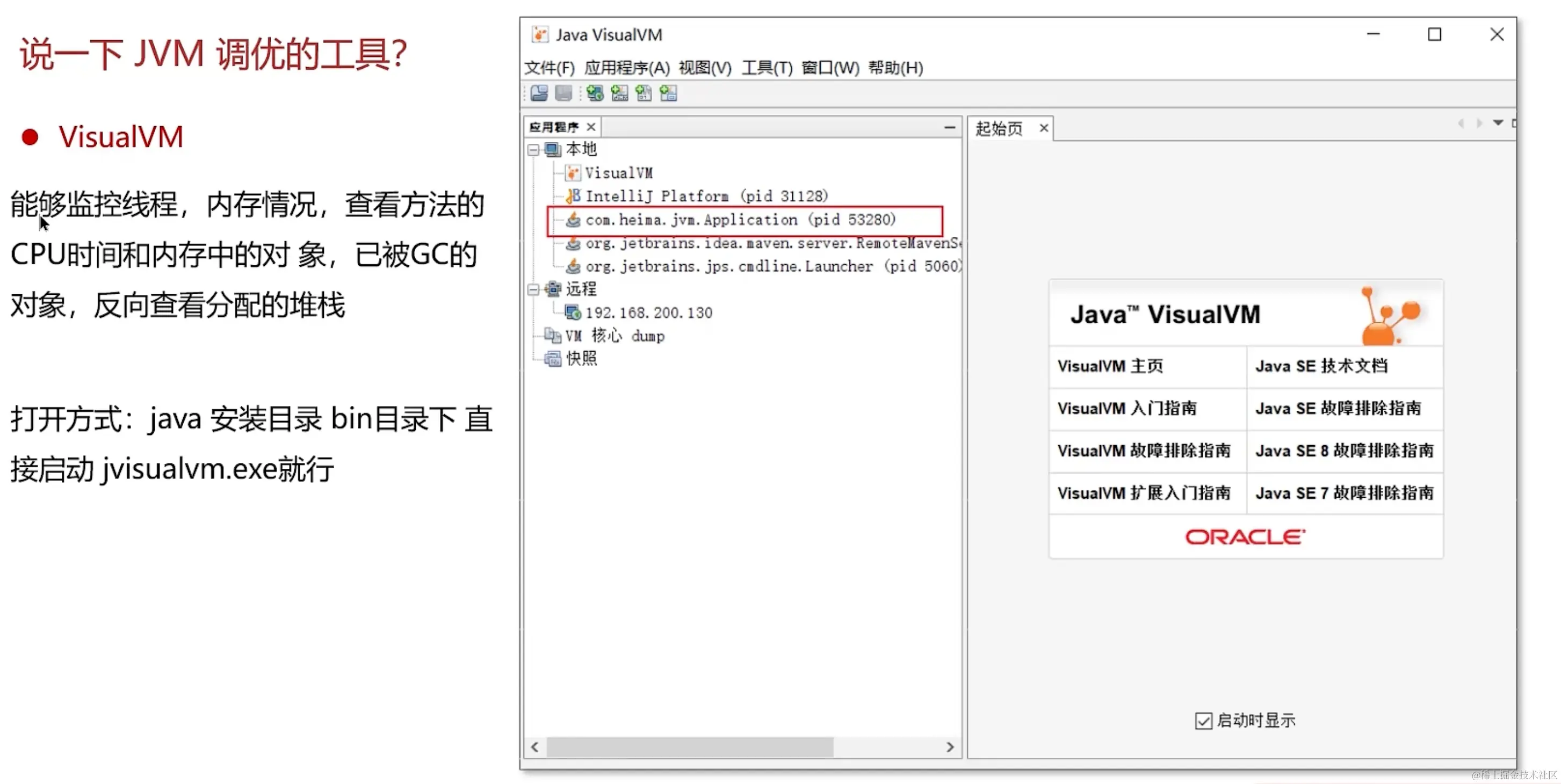1561x784 pixels.
Task: Click the Add Remote Host toolbar icon
Action: 595,93
